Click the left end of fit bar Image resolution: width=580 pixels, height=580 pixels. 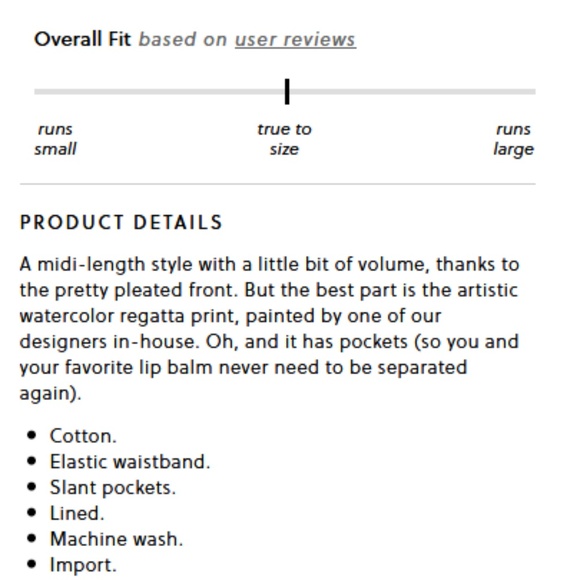36,91
